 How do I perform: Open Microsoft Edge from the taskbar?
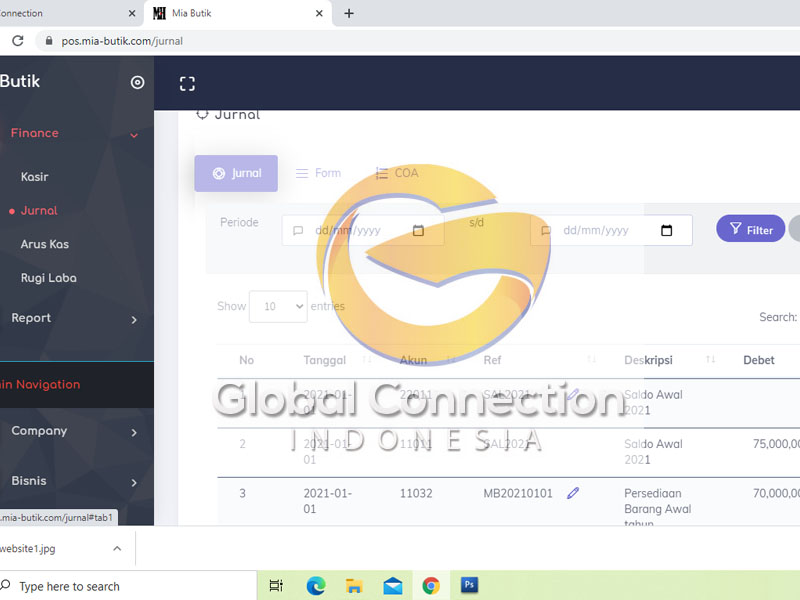click(x=316, y=586)
